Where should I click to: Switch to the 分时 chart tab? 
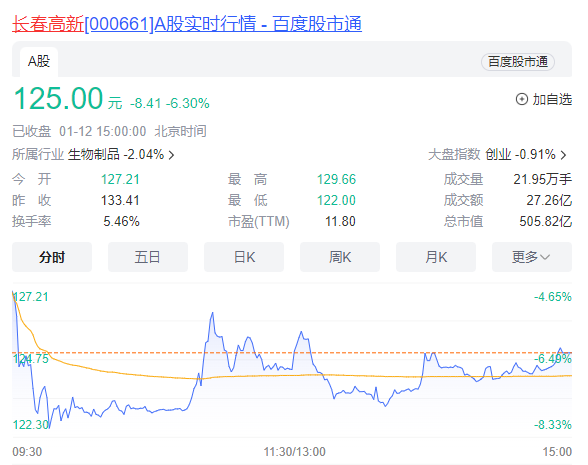[52, 257]
